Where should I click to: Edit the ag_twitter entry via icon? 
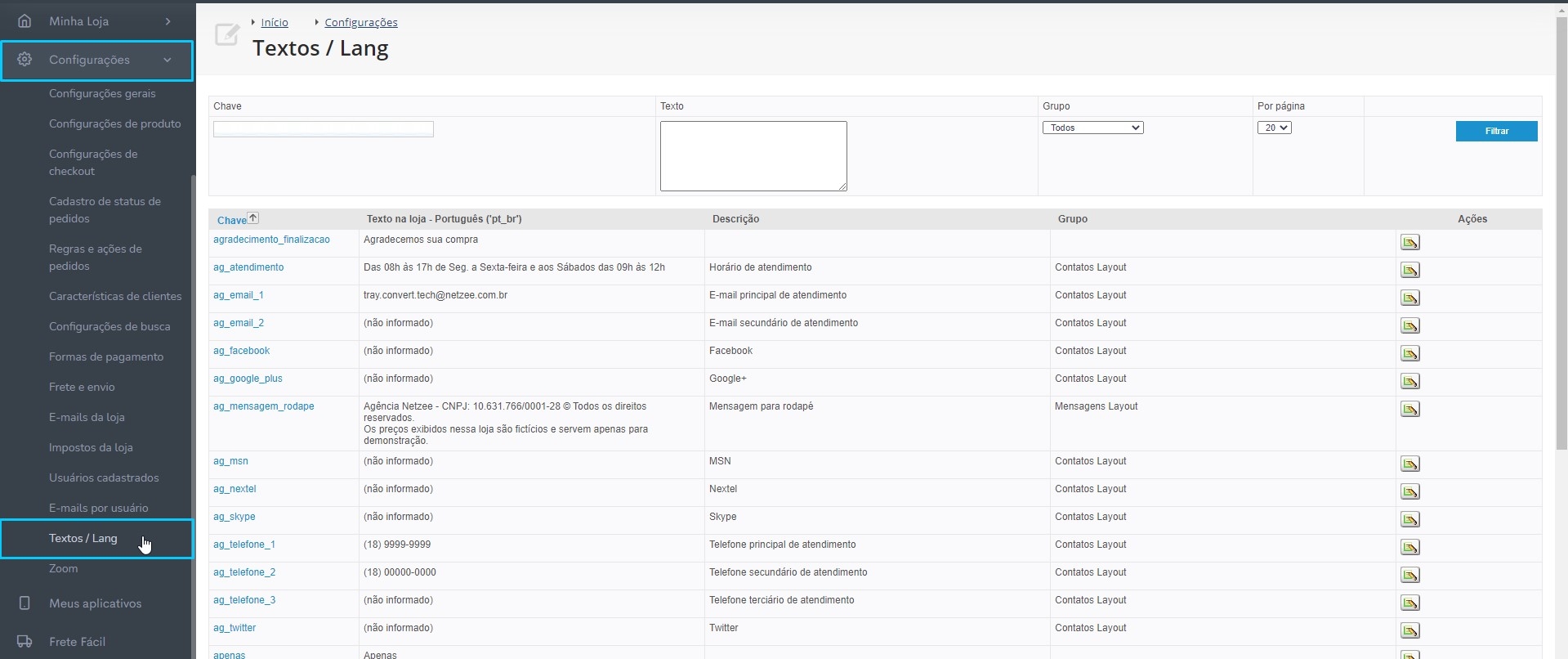[x=1409, y=631]
